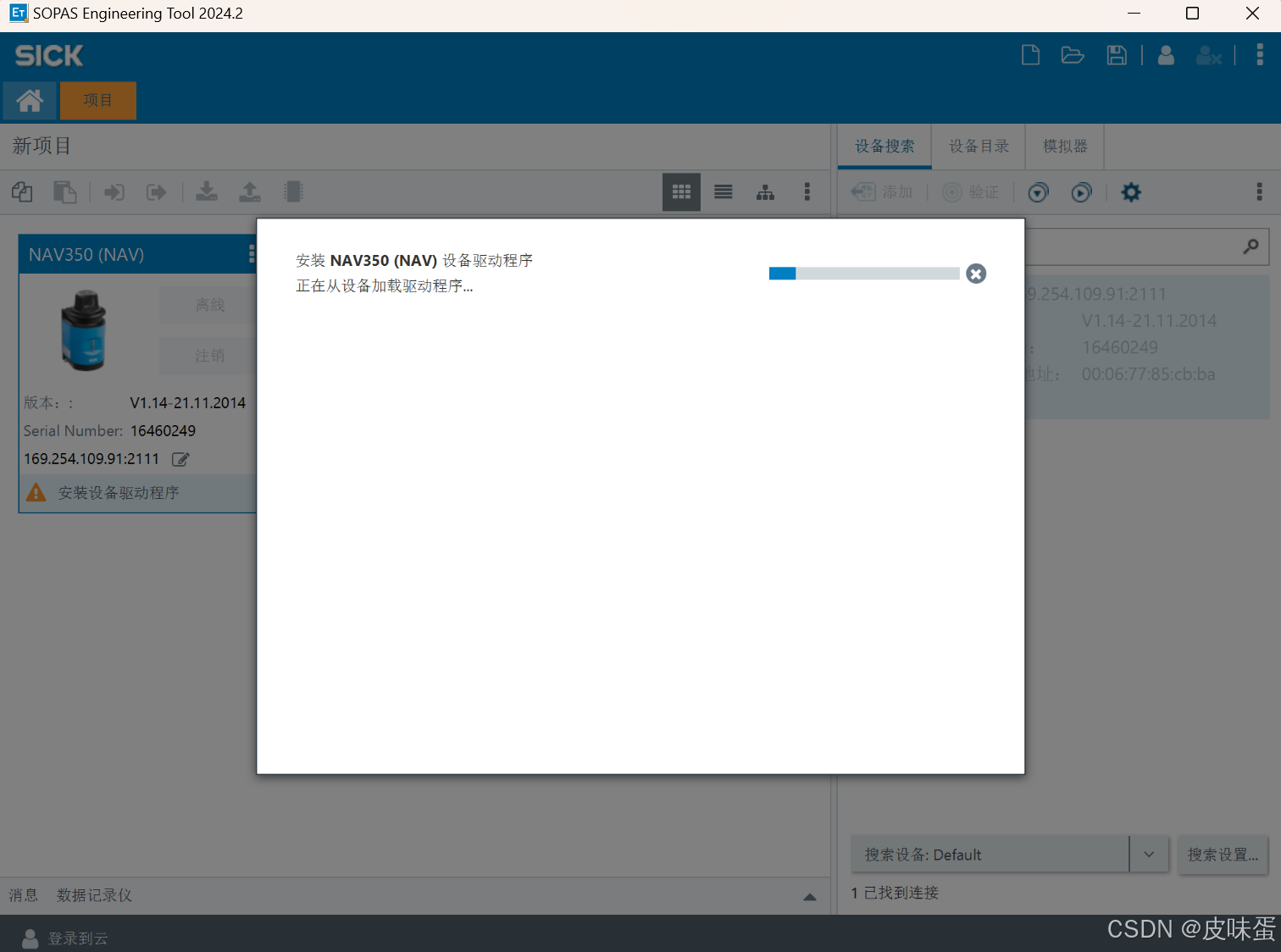1281x952 pixels.
Task: Open the 数据记录仪 panel tab
Action: pos(94,895)
